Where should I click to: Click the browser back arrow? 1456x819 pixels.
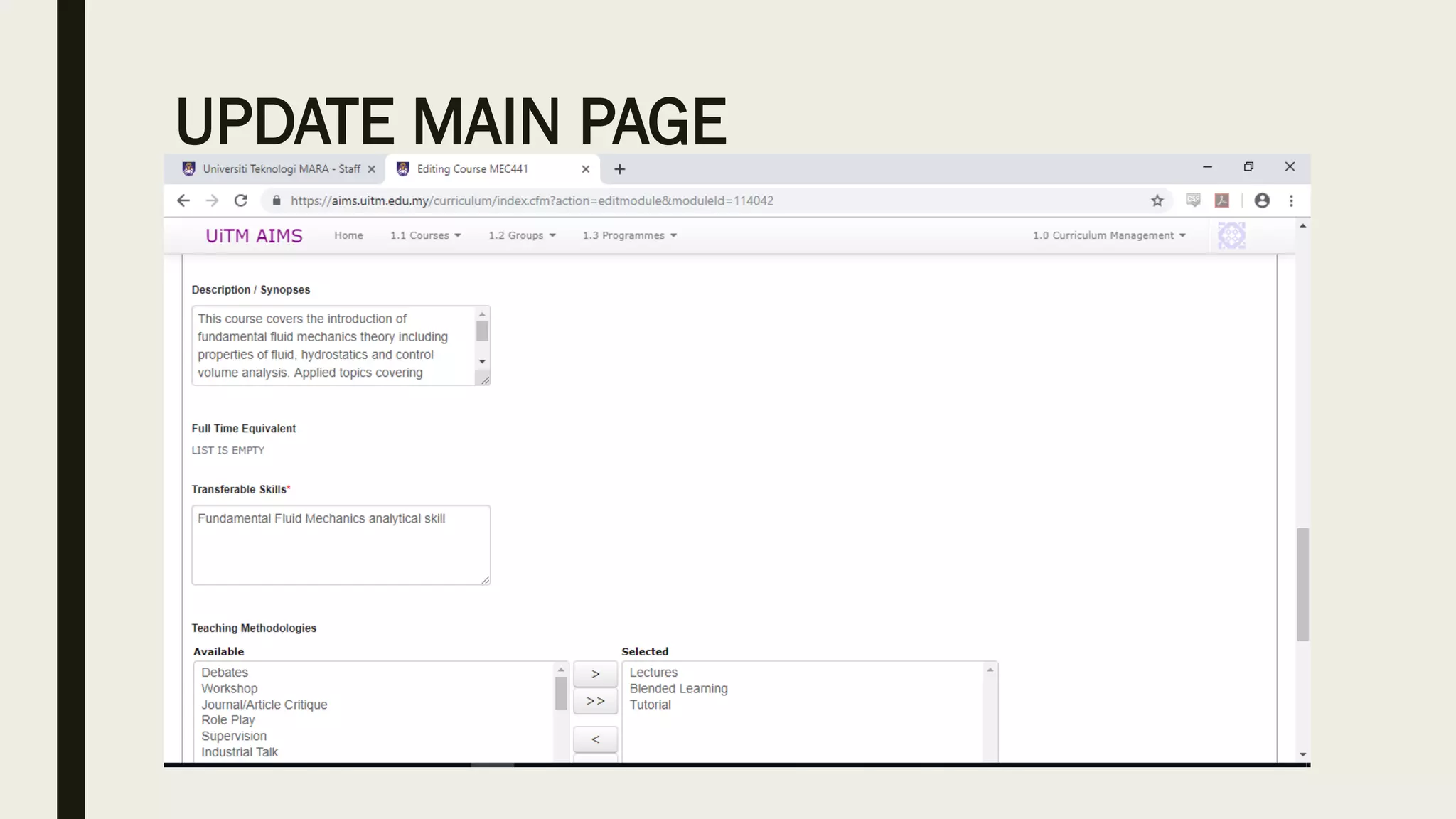pos(183,200)
